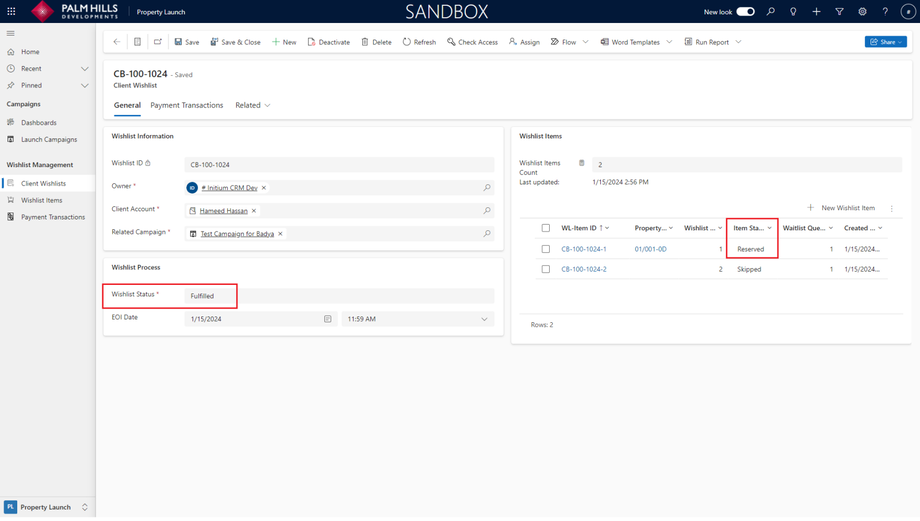Click the New Wishlist Item button
The height and width of the screenshot is (521, 920).
tap(841, 208)
